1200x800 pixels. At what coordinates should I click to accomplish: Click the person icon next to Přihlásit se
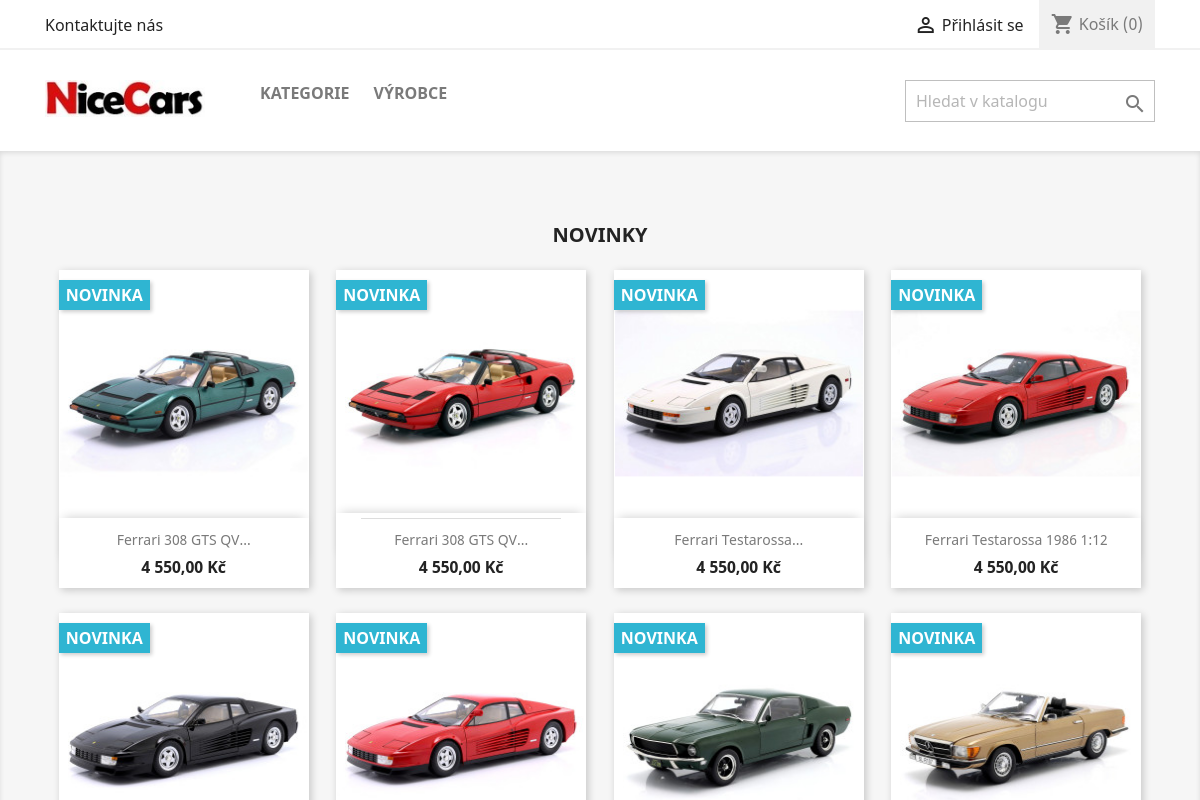926,25
